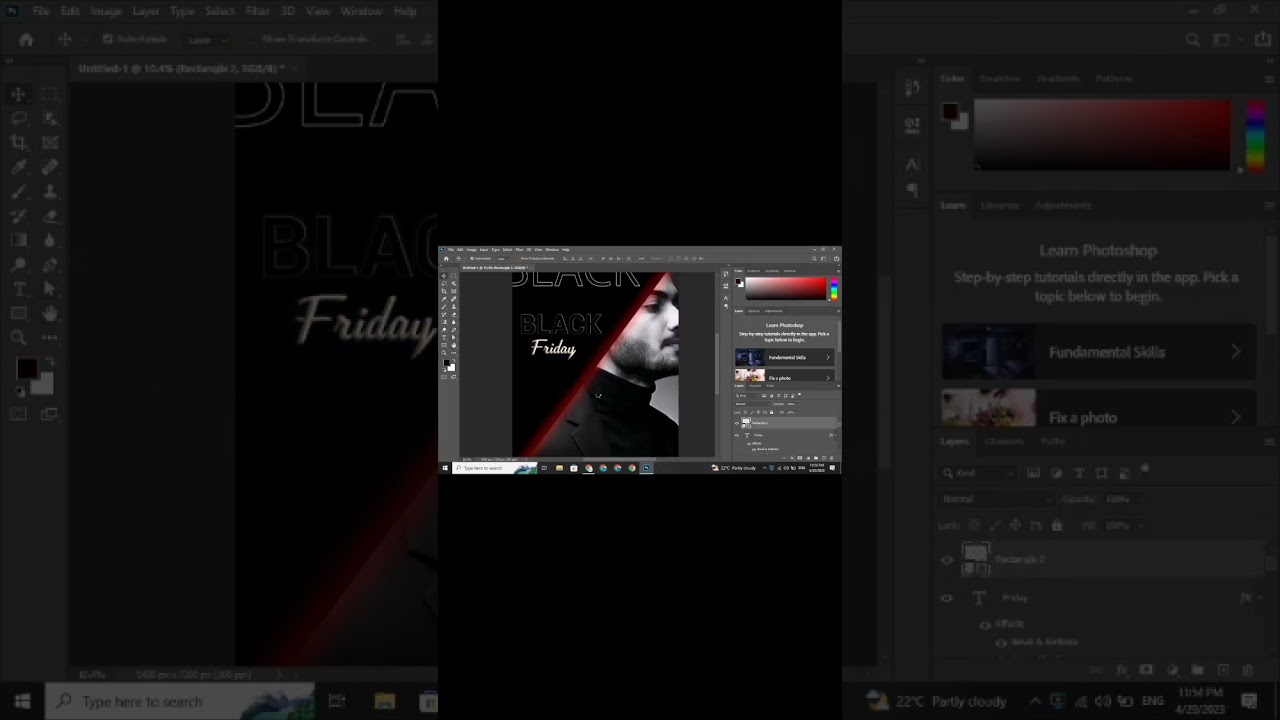Click Create new layer icon in enlarged backdrop Layers
This screenshot has height=720, width=1280.
coord(1222,670)
